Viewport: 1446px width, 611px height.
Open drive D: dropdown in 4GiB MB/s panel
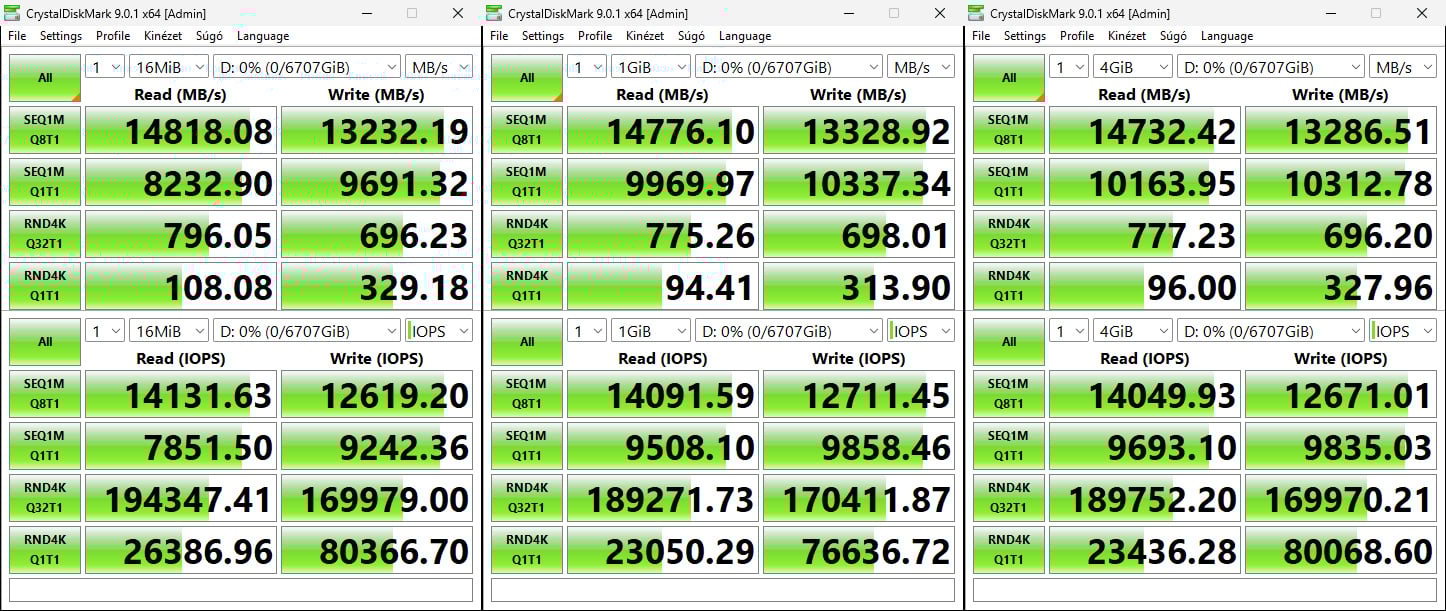point(1270,67)
